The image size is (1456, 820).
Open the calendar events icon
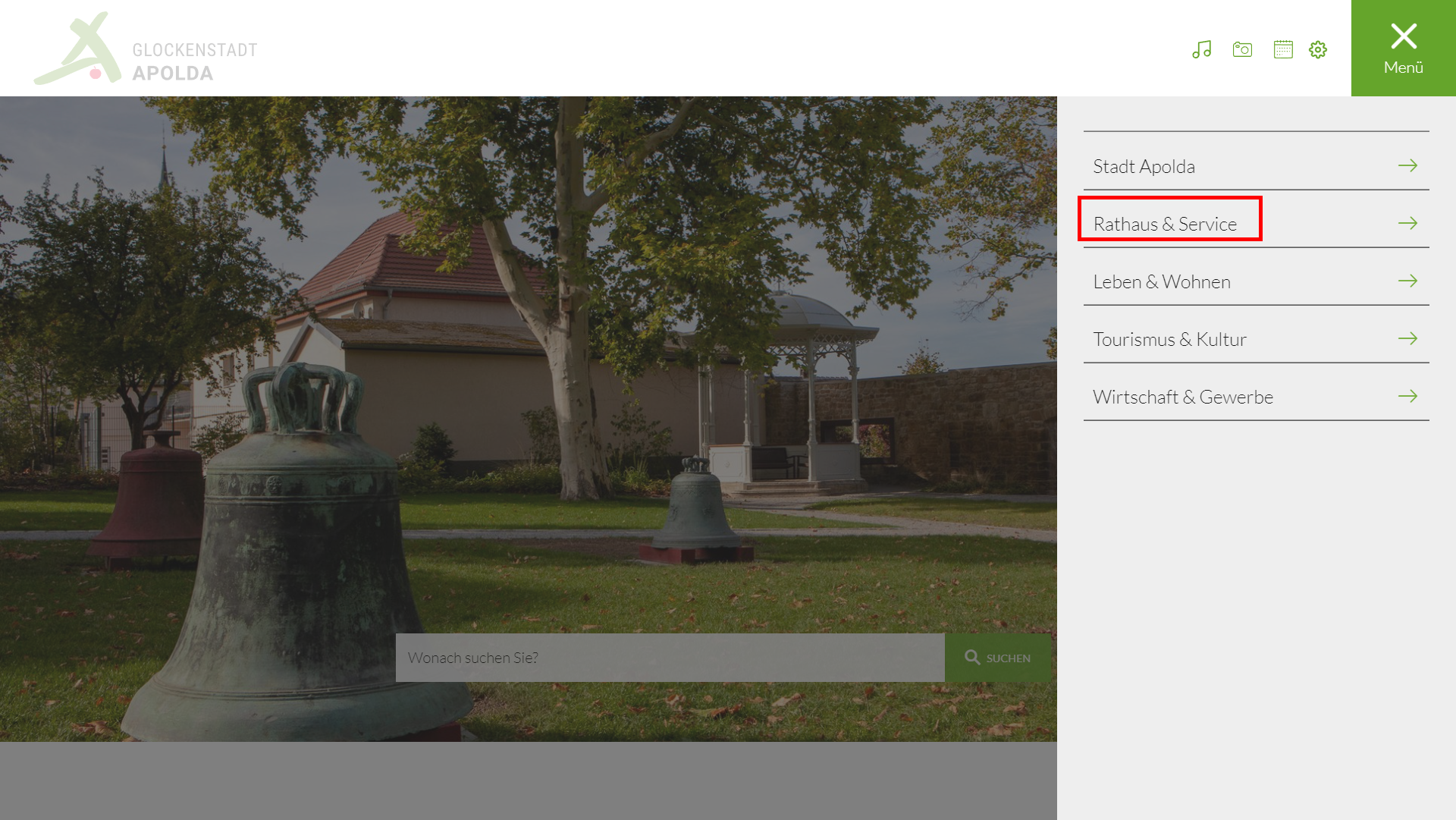click(1283, 49)
